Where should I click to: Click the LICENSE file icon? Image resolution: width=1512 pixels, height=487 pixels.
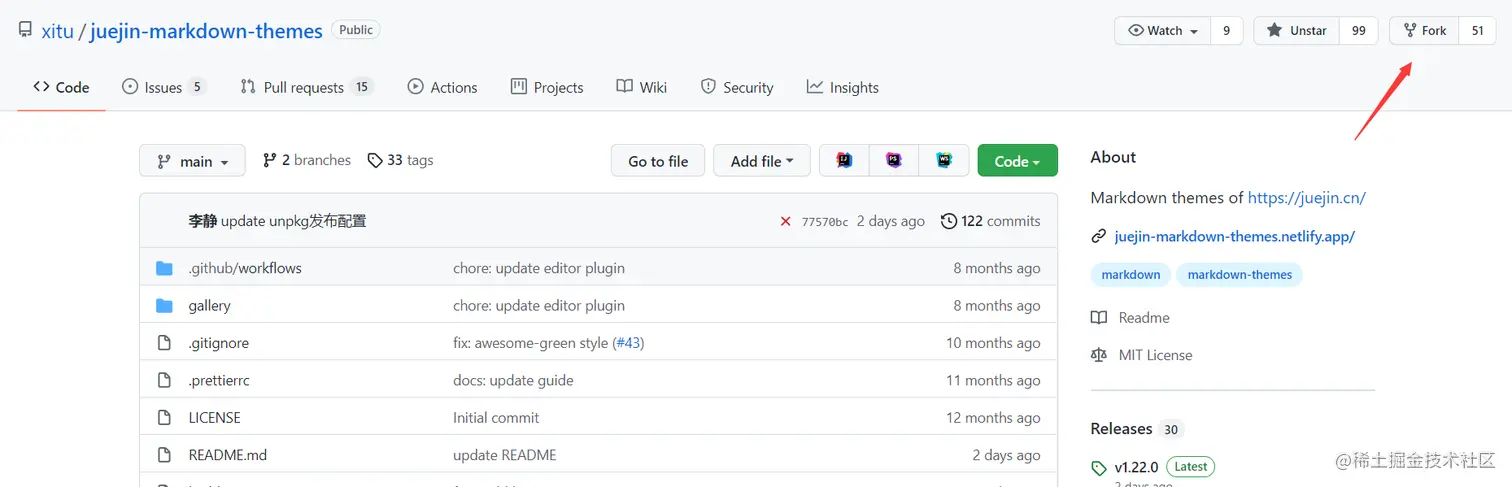coord(165,417)
